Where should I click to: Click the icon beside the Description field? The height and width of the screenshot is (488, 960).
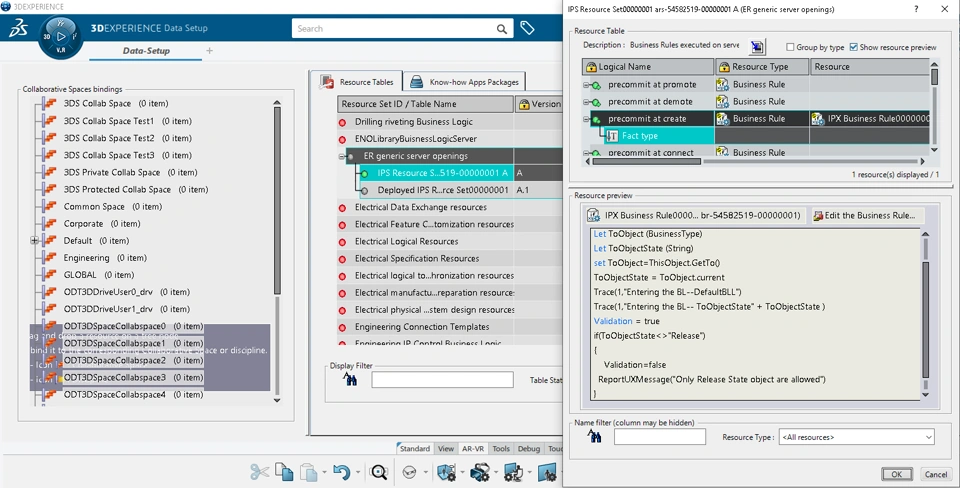tap(757, 47)
